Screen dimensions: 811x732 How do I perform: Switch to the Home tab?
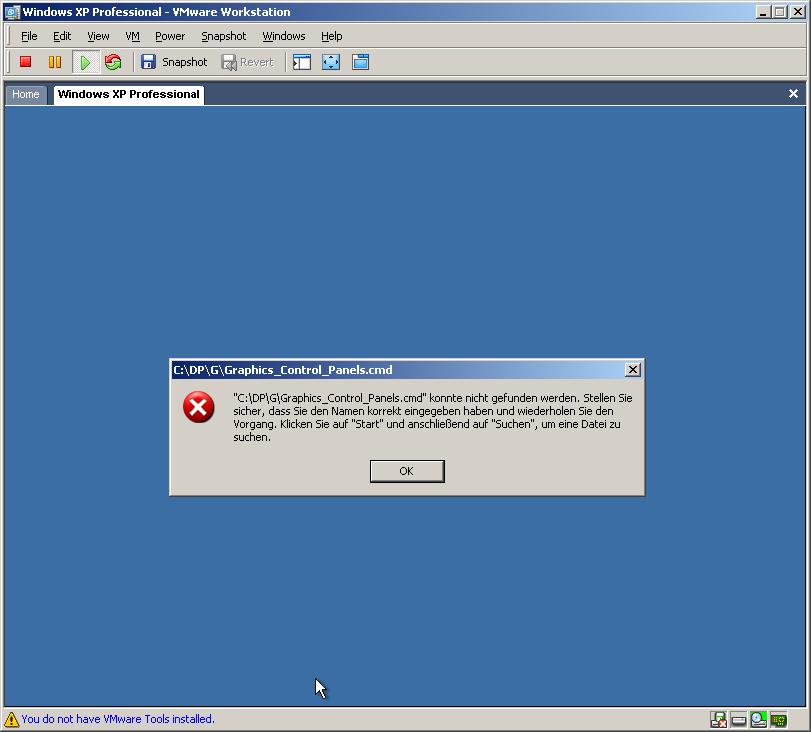pyautogui.click(x=26, y=95)
